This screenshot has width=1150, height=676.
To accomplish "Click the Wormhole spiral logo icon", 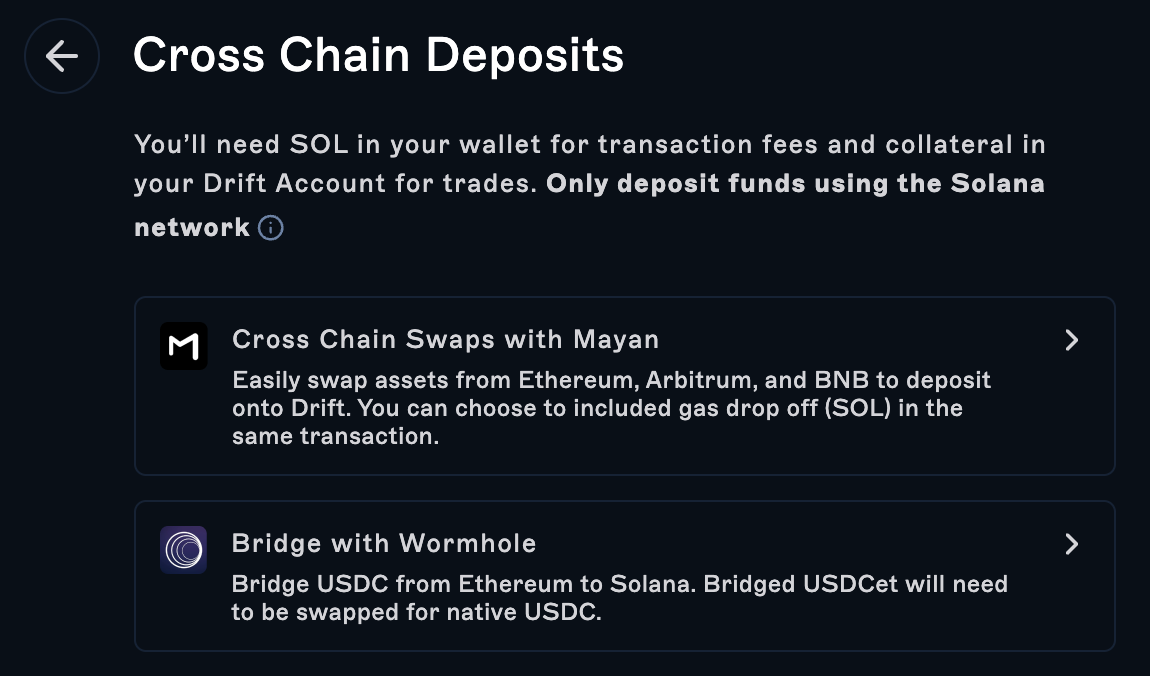I will point(184,550).
